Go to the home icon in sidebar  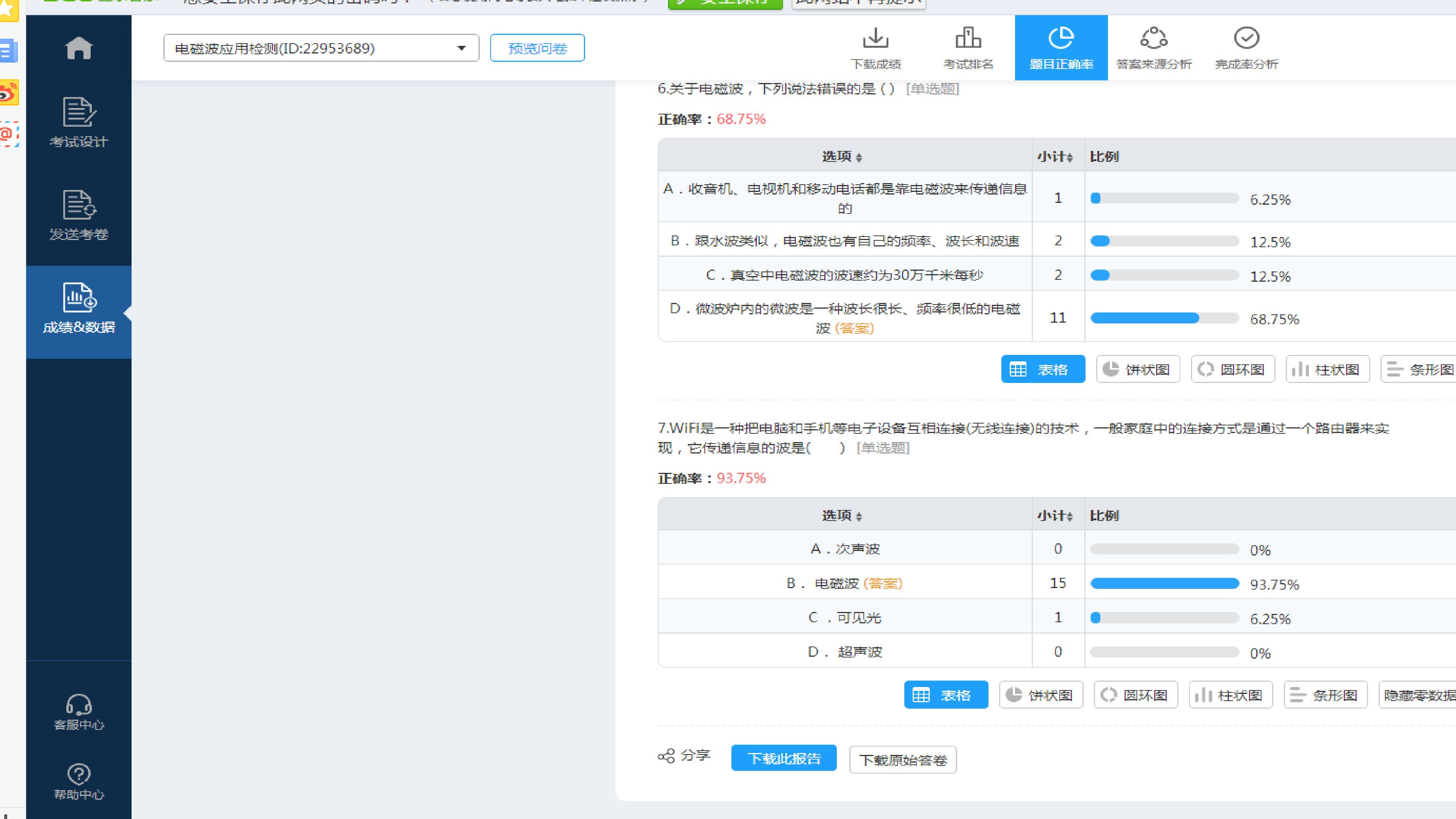tap(78, 48)
